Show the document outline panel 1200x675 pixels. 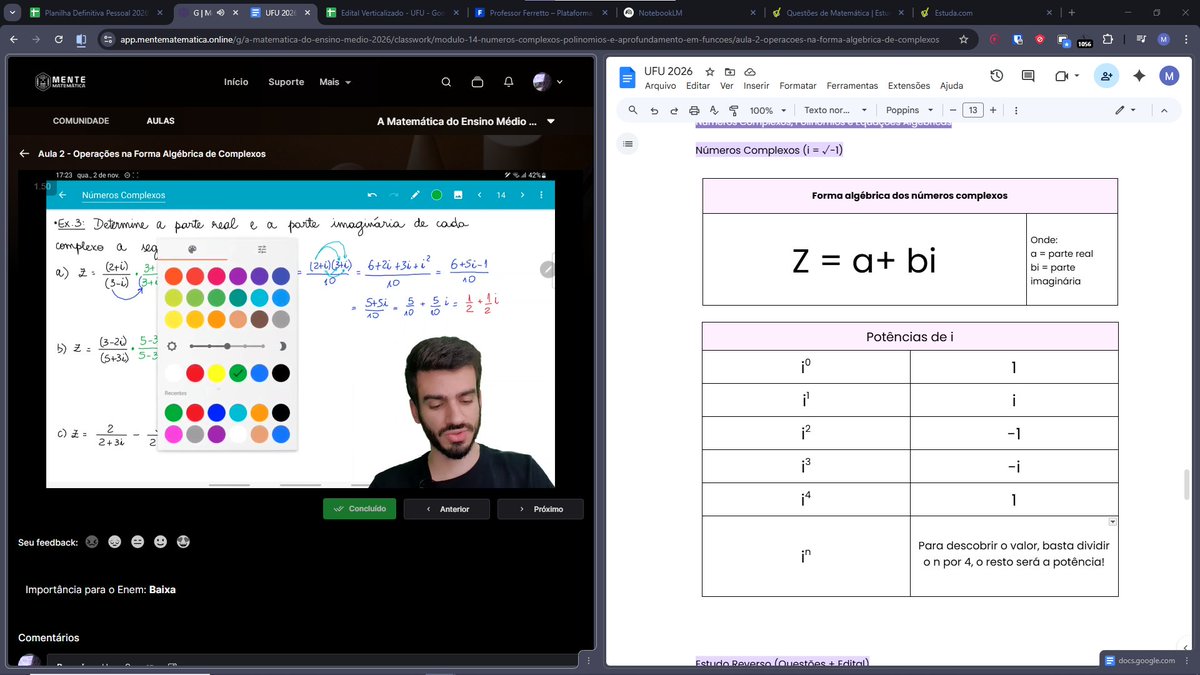(628, 144)
